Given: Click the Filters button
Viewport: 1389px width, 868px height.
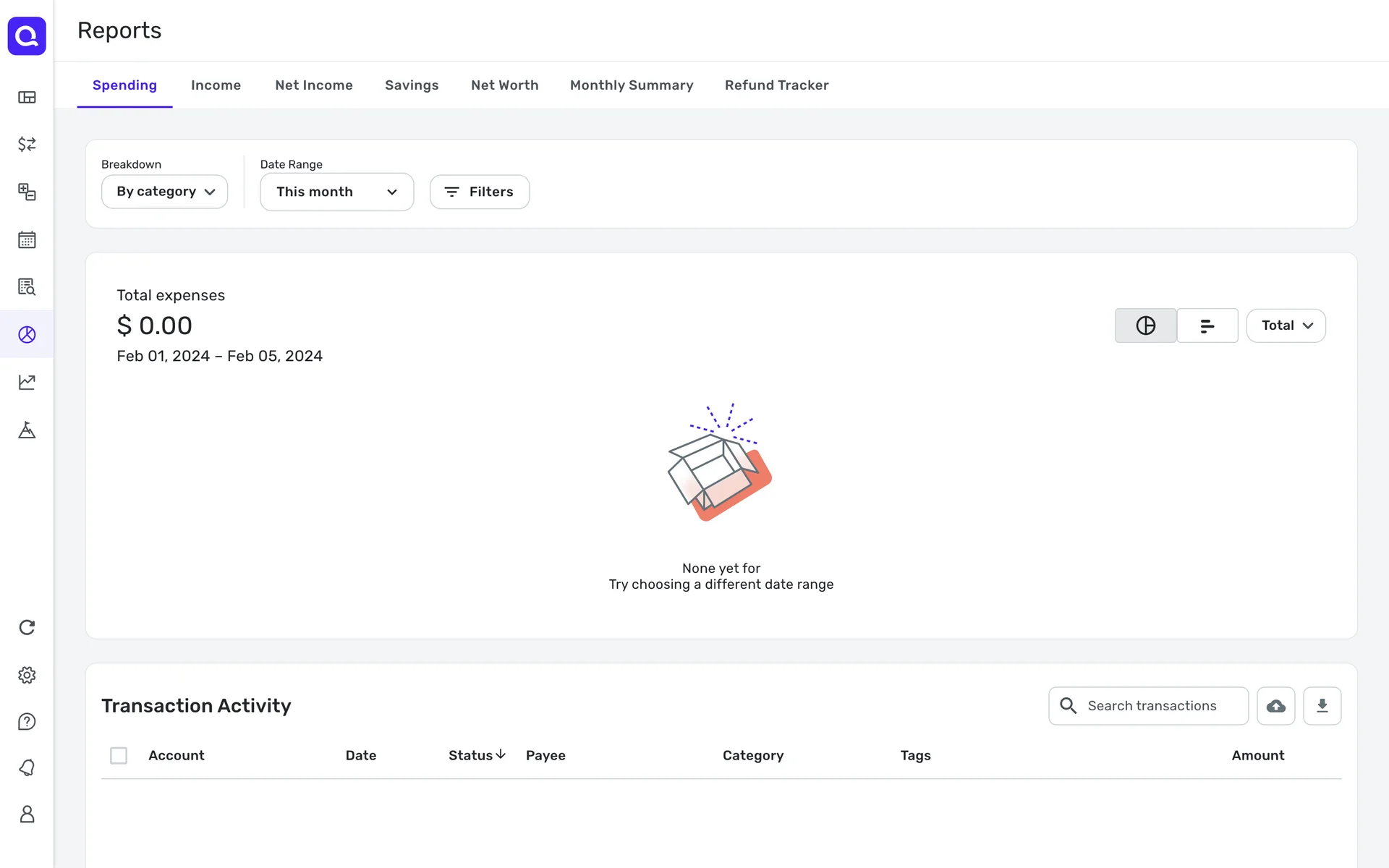Looking at the screenshot, I should coord(479,192).
